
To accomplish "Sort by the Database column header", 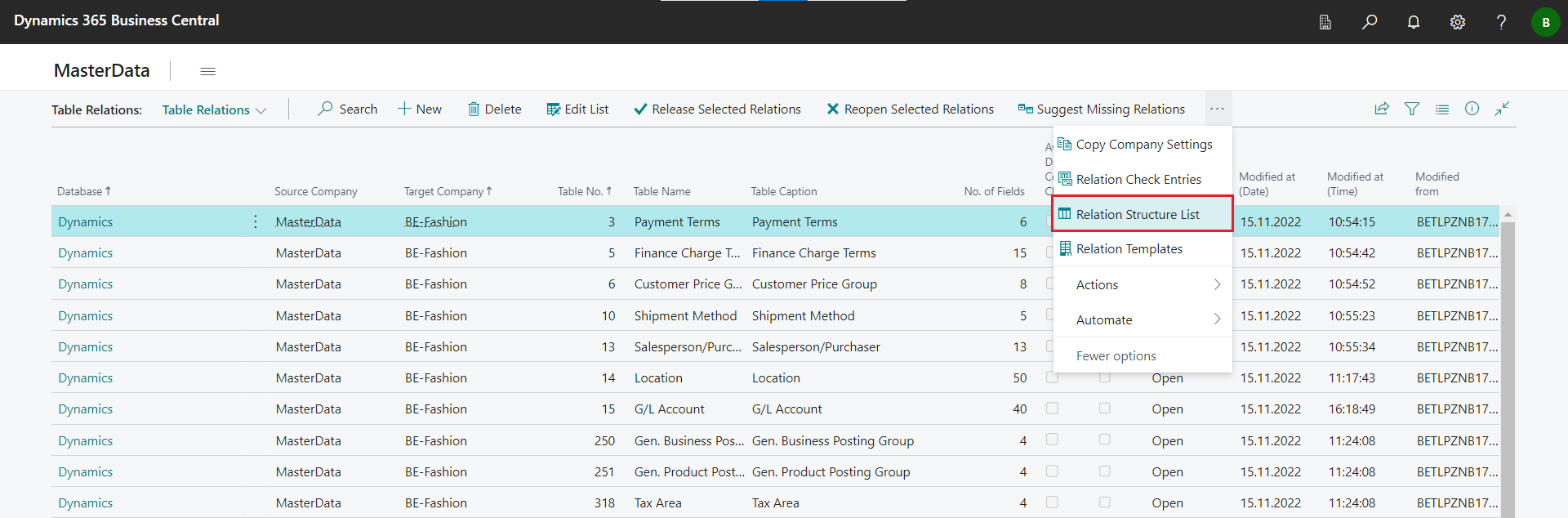I will coord(83,191).
